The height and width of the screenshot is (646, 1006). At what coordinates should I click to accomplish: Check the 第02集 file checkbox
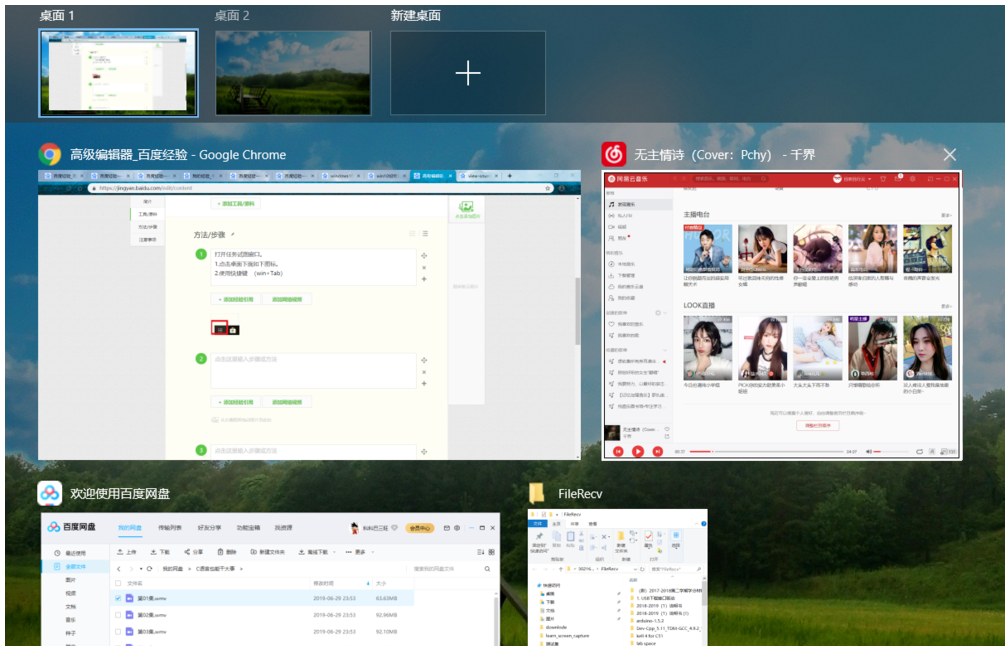pyautogui.click(x=117, y=615)
